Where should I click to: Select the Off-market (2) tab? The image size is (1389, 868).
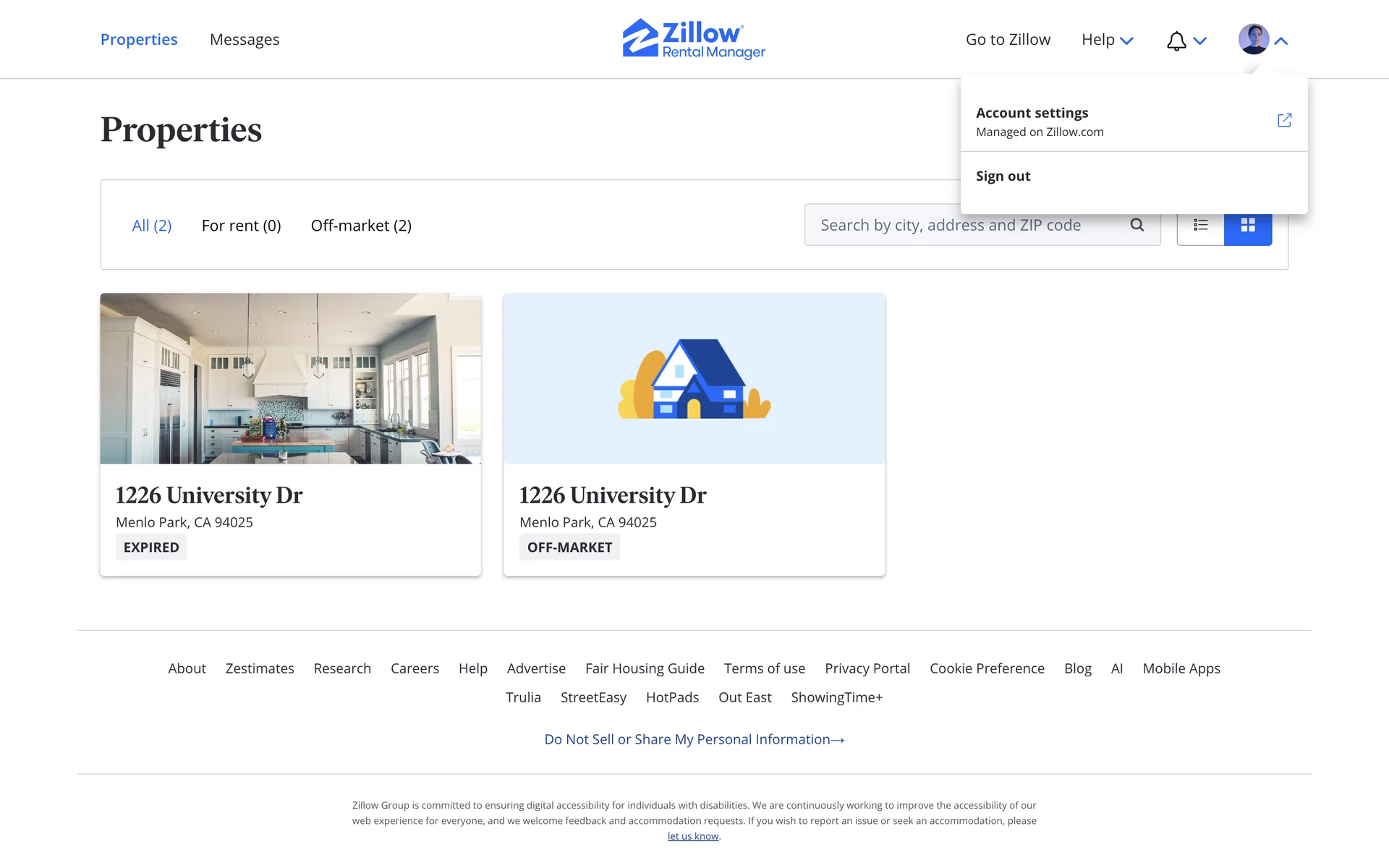click(361, 226)
